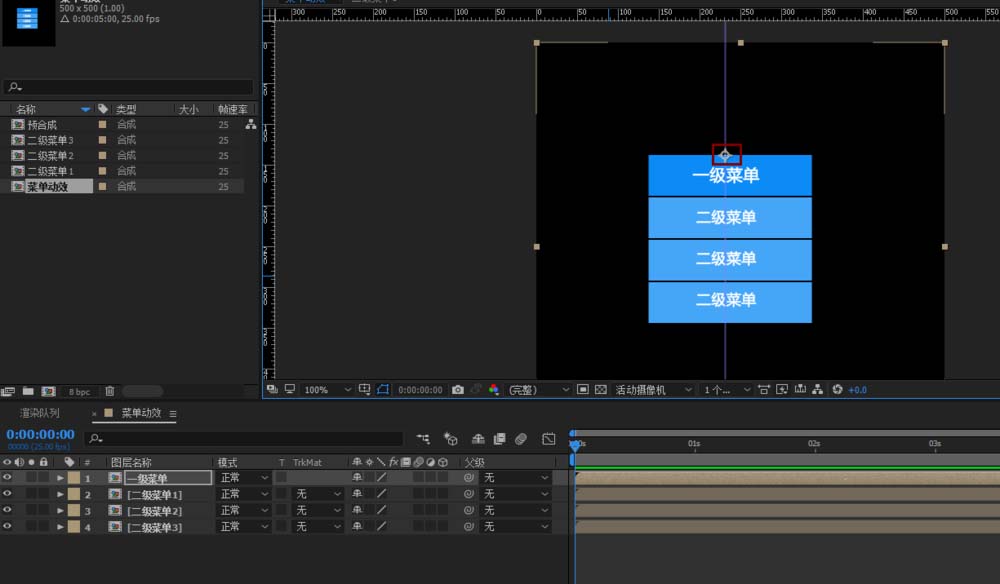This screenshot has width=1000, height=584.
Task: Hide the 二级菜单1 layer with eye icon
Action: click(7, 493)
